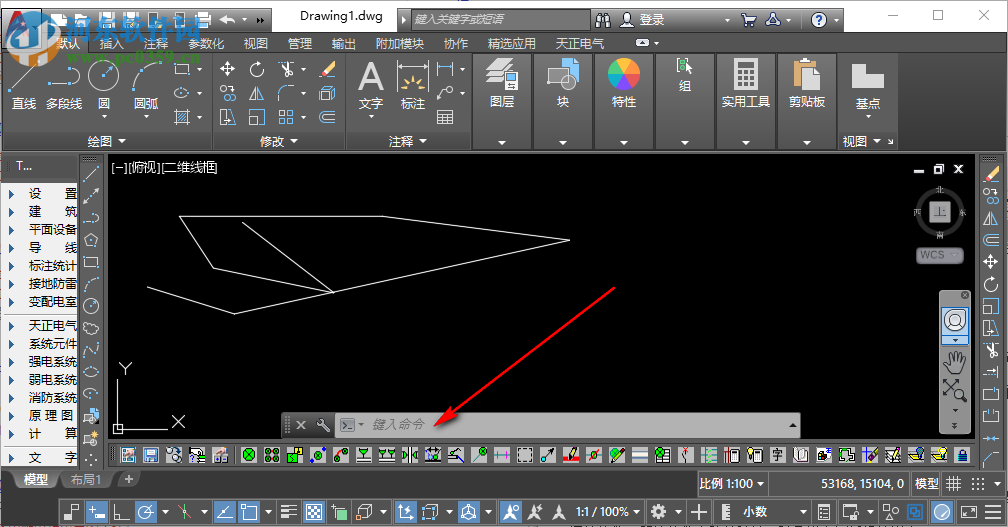Toggle ortho mode in status bar

(122, 512)
